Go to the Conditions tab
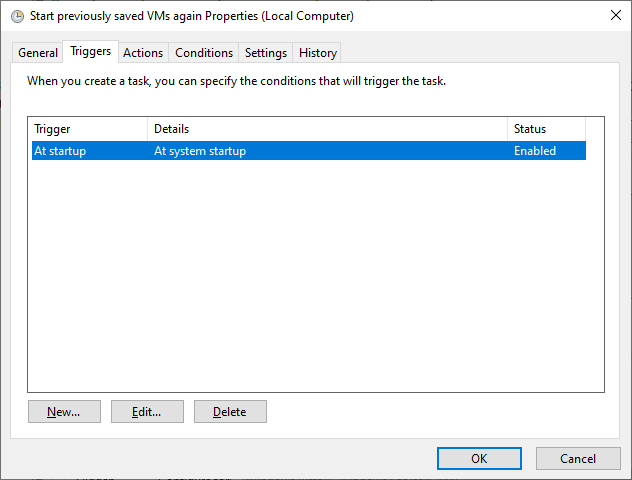Screen dimensions: 632x480 [204, 53]
